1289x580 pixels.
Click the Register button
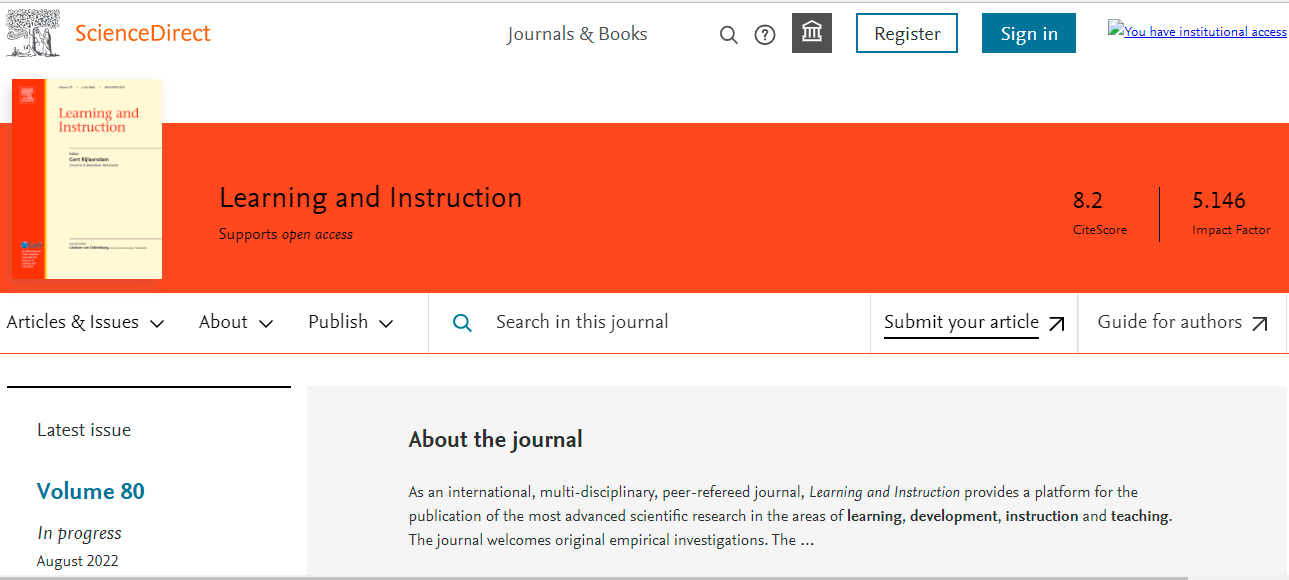pos(907,33)
